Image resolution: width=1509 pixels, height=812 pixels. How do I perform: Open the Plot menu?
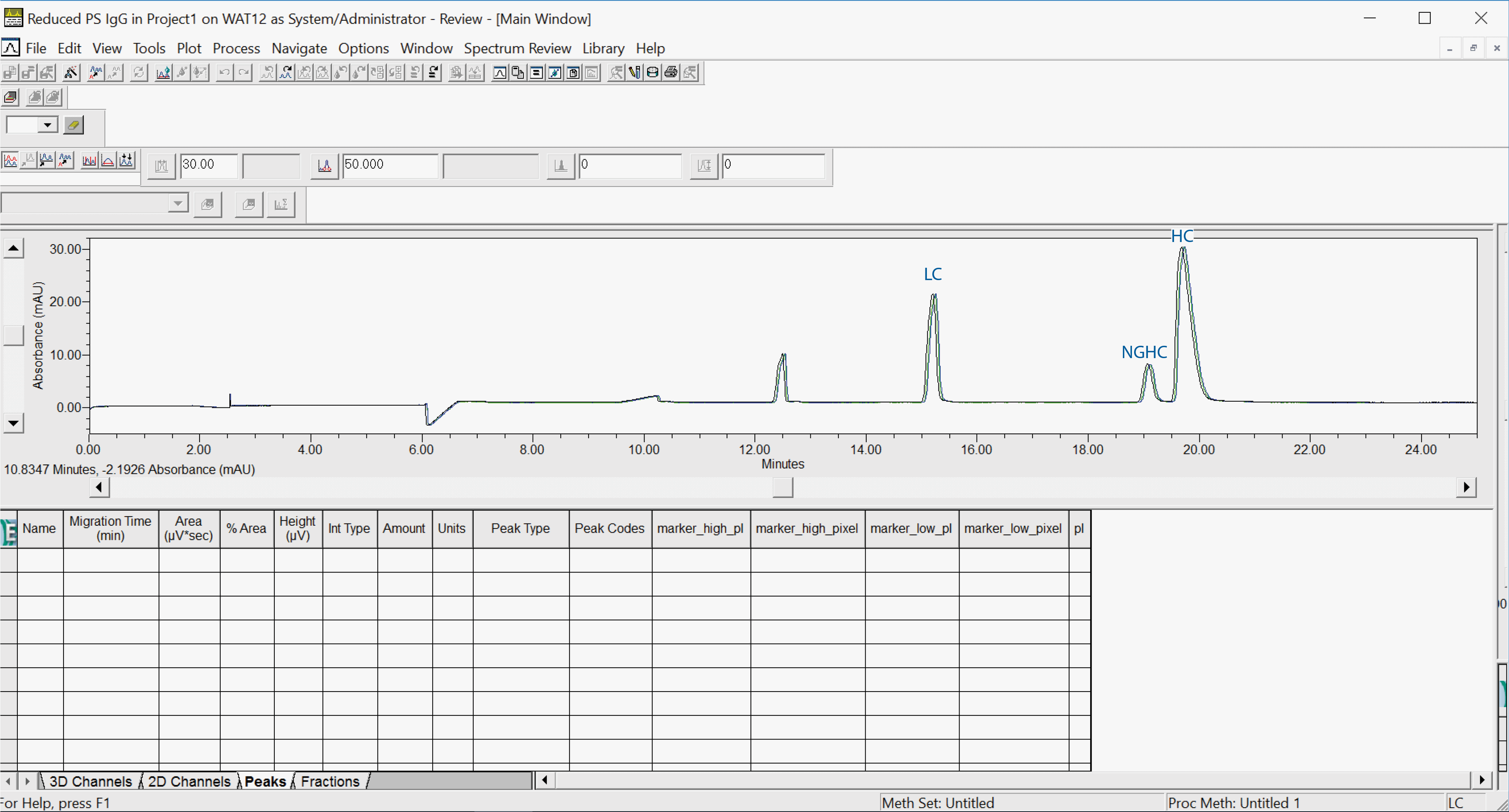189,48
